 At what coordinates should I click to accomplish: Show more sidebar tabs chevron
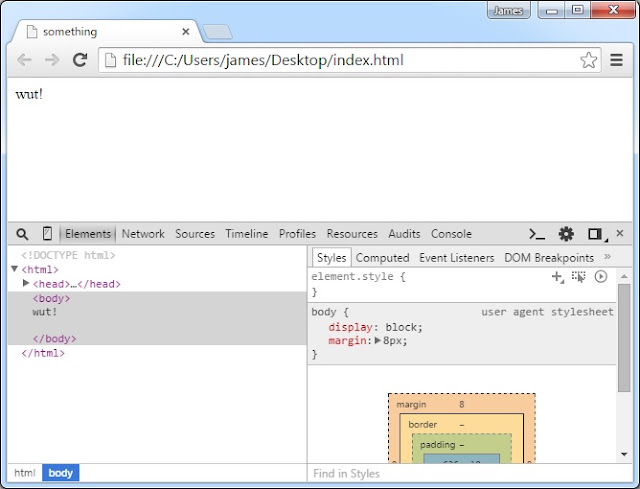607,256
